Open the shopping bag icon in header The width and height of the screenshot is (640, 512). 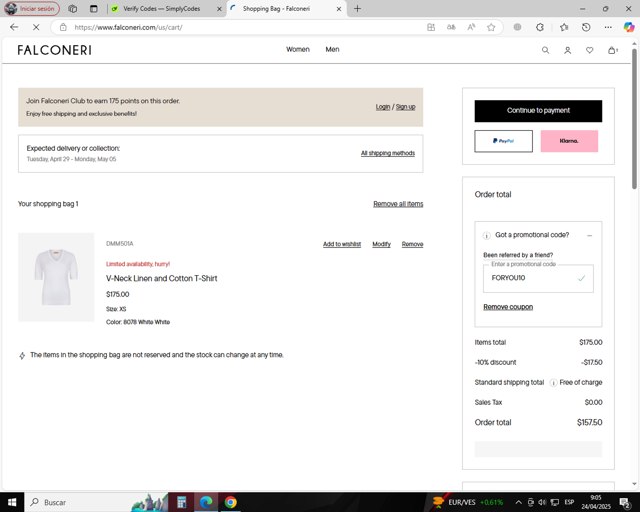612,50
